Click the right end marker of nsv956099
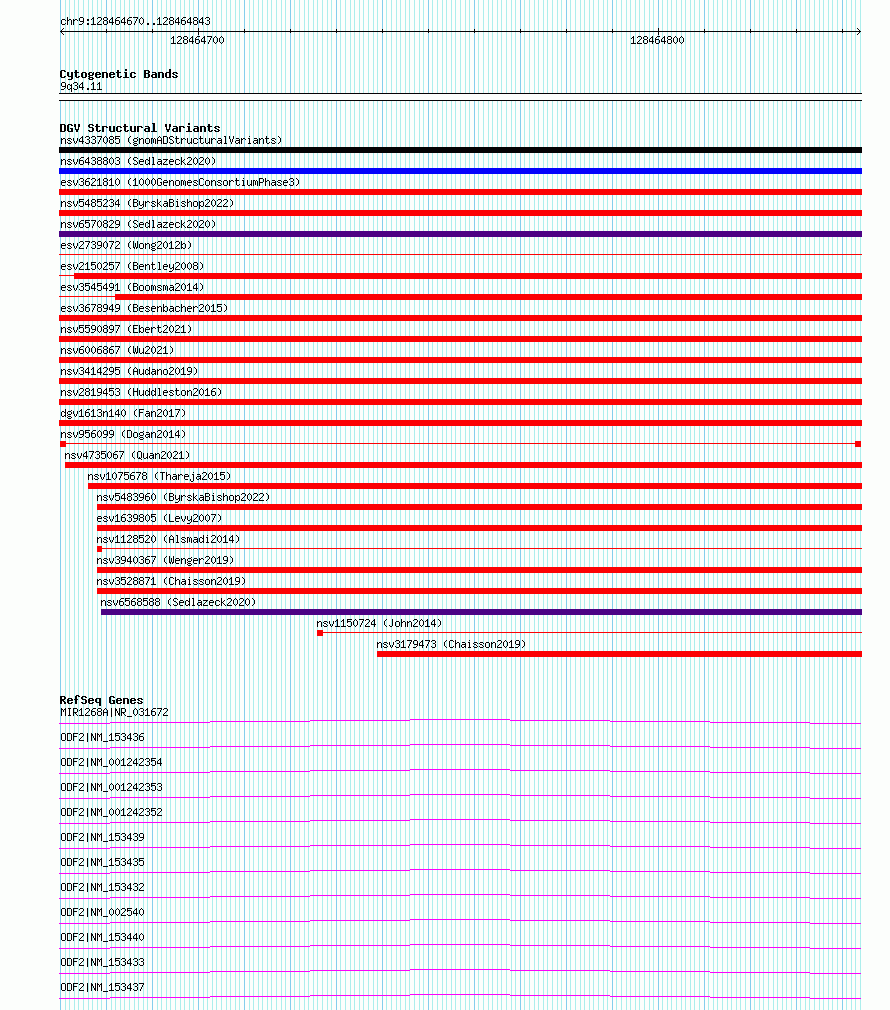This screenshot has height=1010, width=890. tap(858, 444)
